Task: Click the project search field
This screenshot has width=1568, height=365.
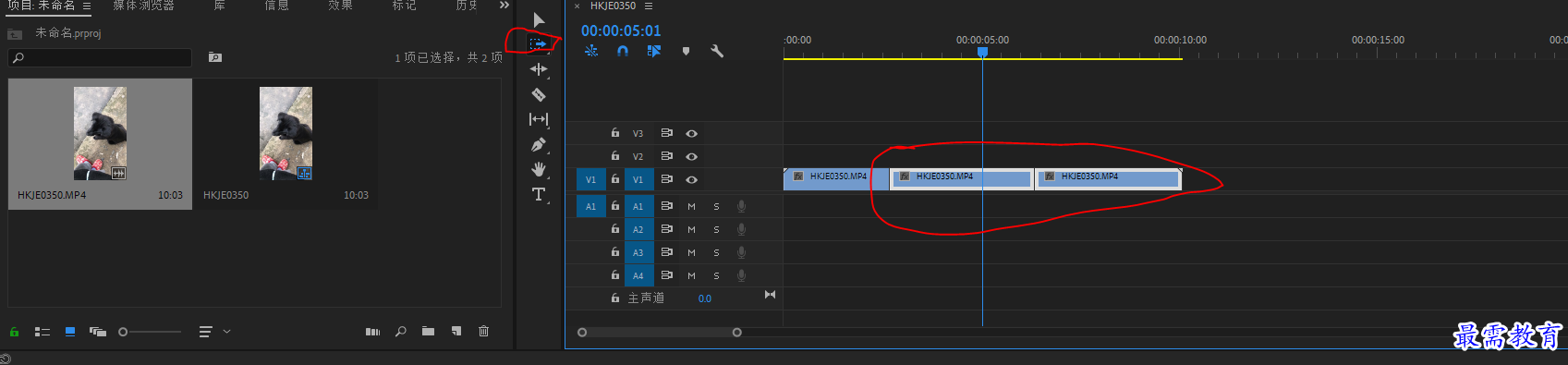Action: click(100, 57)
